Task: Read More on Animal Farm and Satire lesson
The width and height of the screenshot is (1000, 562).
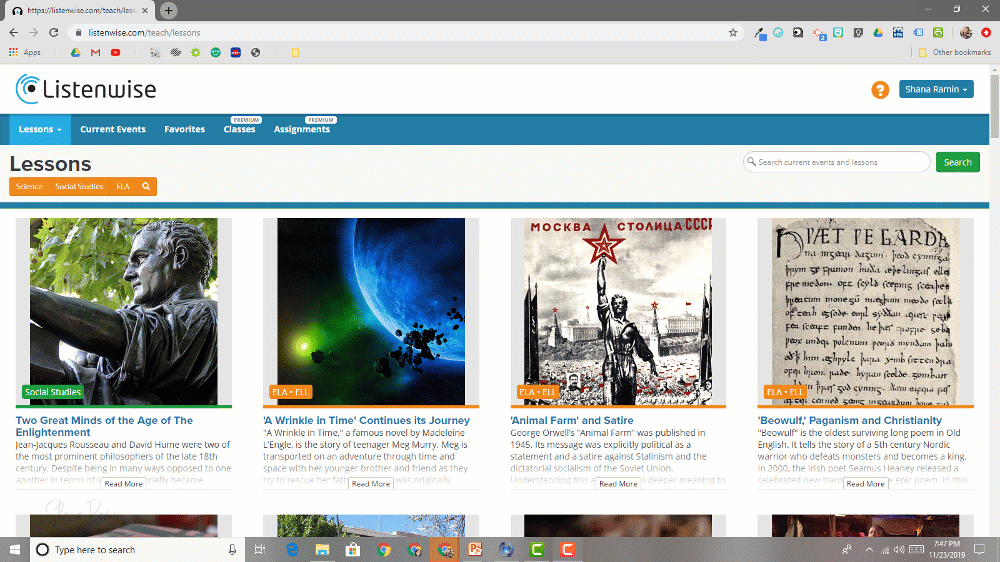Action: (x=618, y=484)
